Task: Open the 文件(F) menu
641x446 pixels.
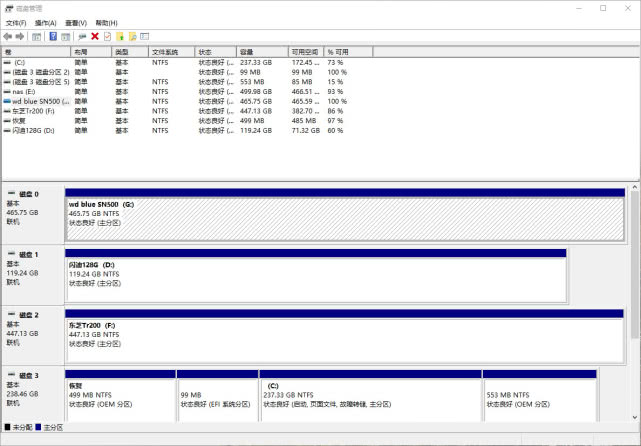Action: [x=16, y=23]
